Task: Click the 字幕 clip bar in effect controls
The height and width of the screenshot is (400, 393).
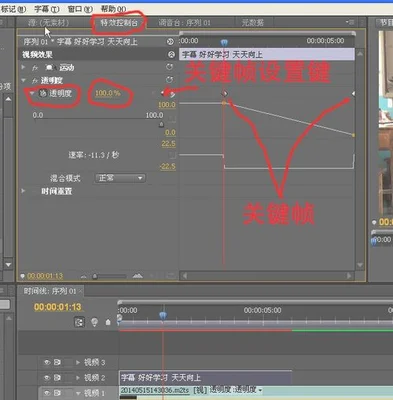Action: (267, 54)
